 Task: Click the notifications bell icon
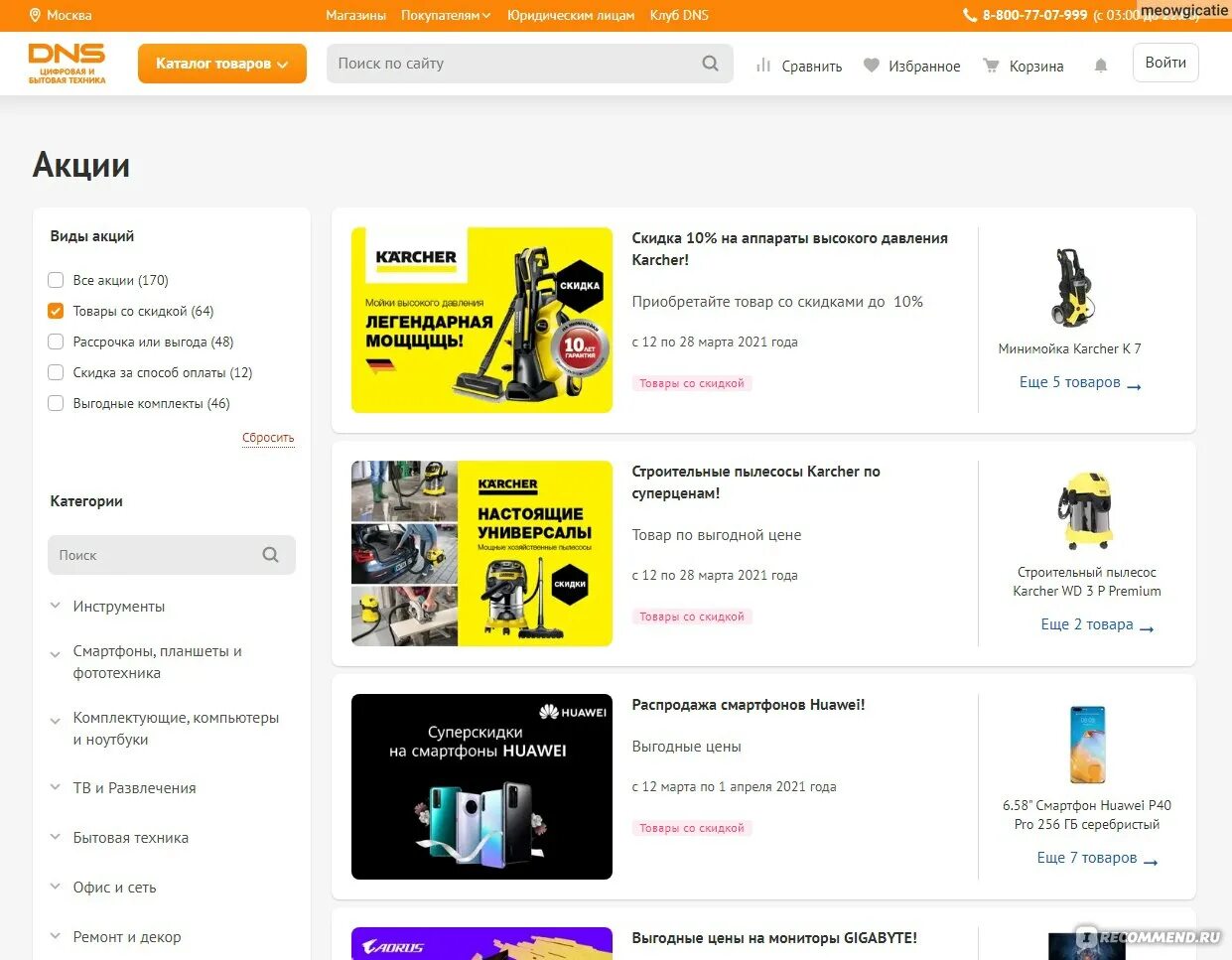point(1100,66)
